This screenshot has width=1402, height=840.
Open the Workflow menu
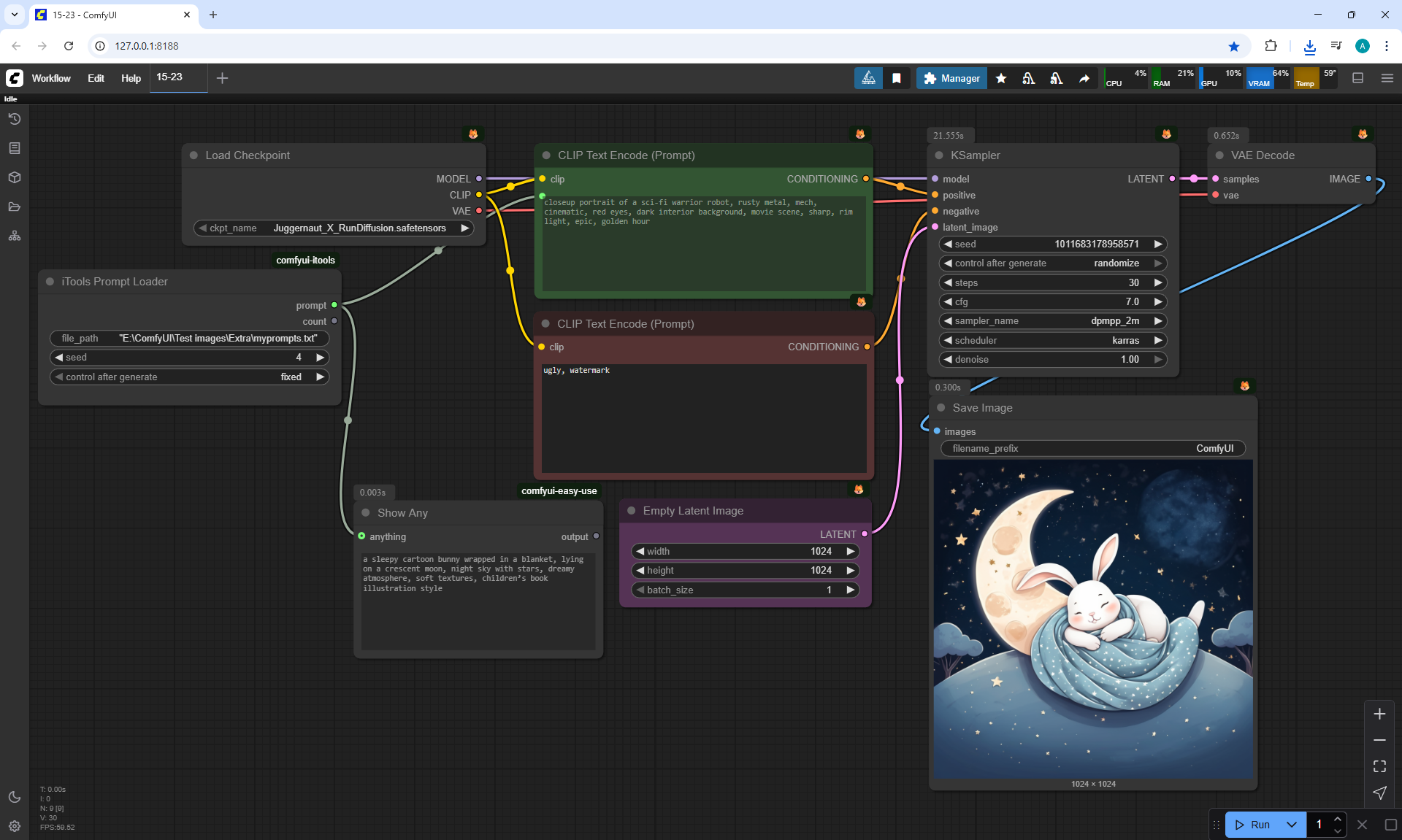51,78
